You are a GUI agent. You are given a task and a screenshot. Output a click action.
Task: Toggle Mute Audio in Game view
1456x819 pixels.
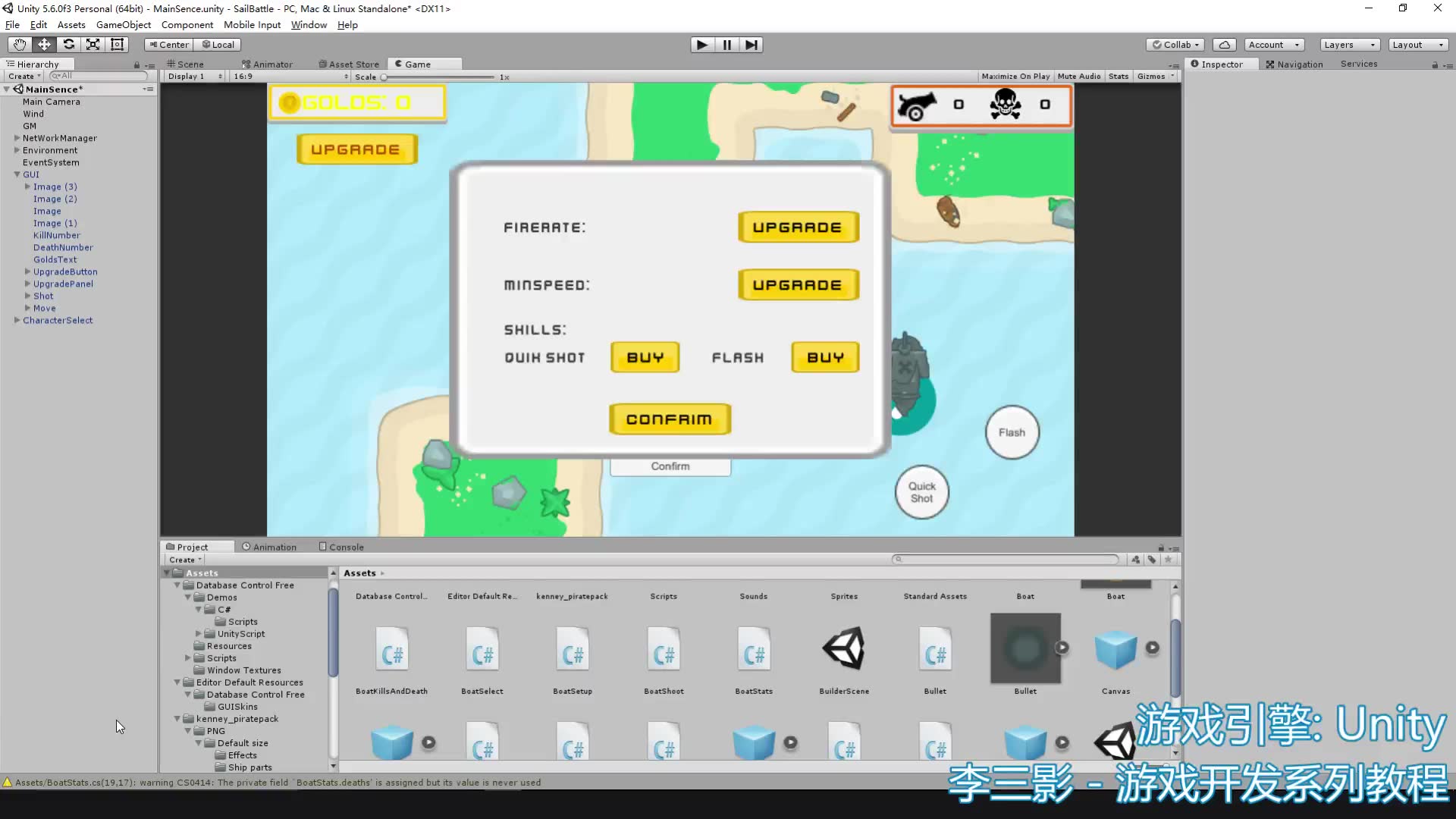point(1078,77)
